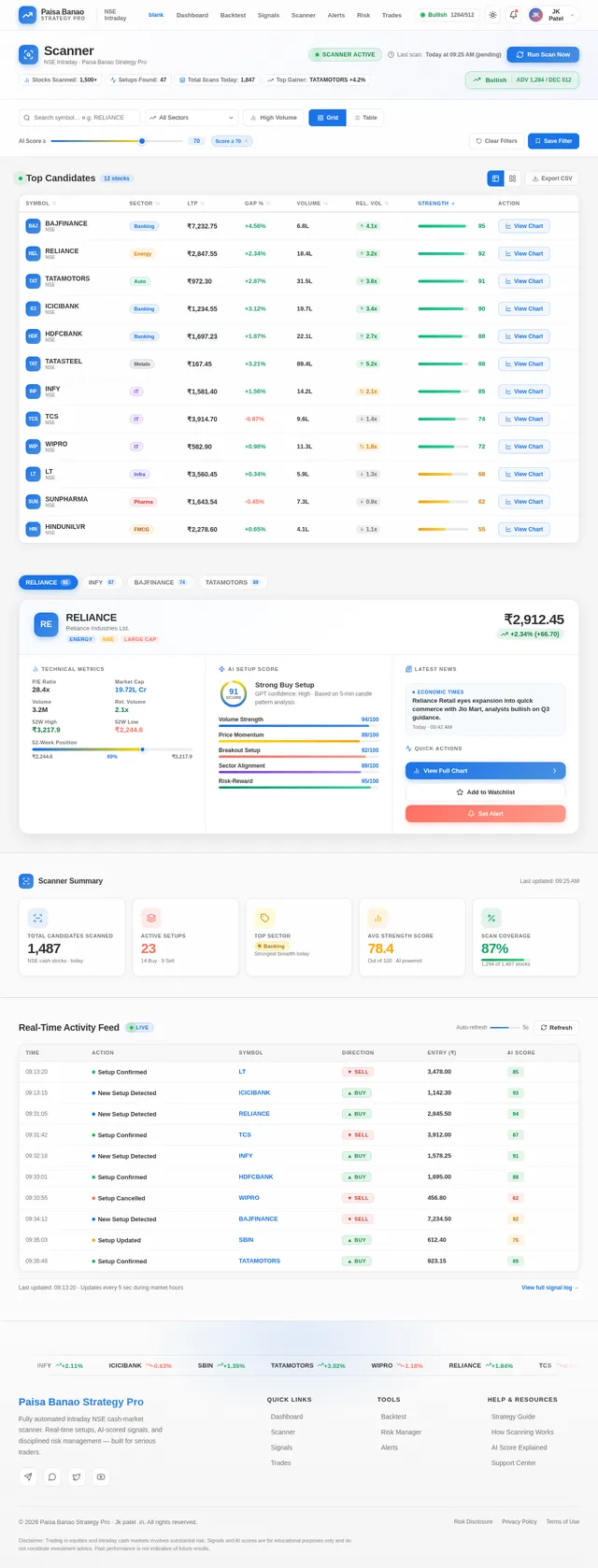Open the Twitter icon in footer
The image size is (598, 1568).
(x=77, y=1476)
